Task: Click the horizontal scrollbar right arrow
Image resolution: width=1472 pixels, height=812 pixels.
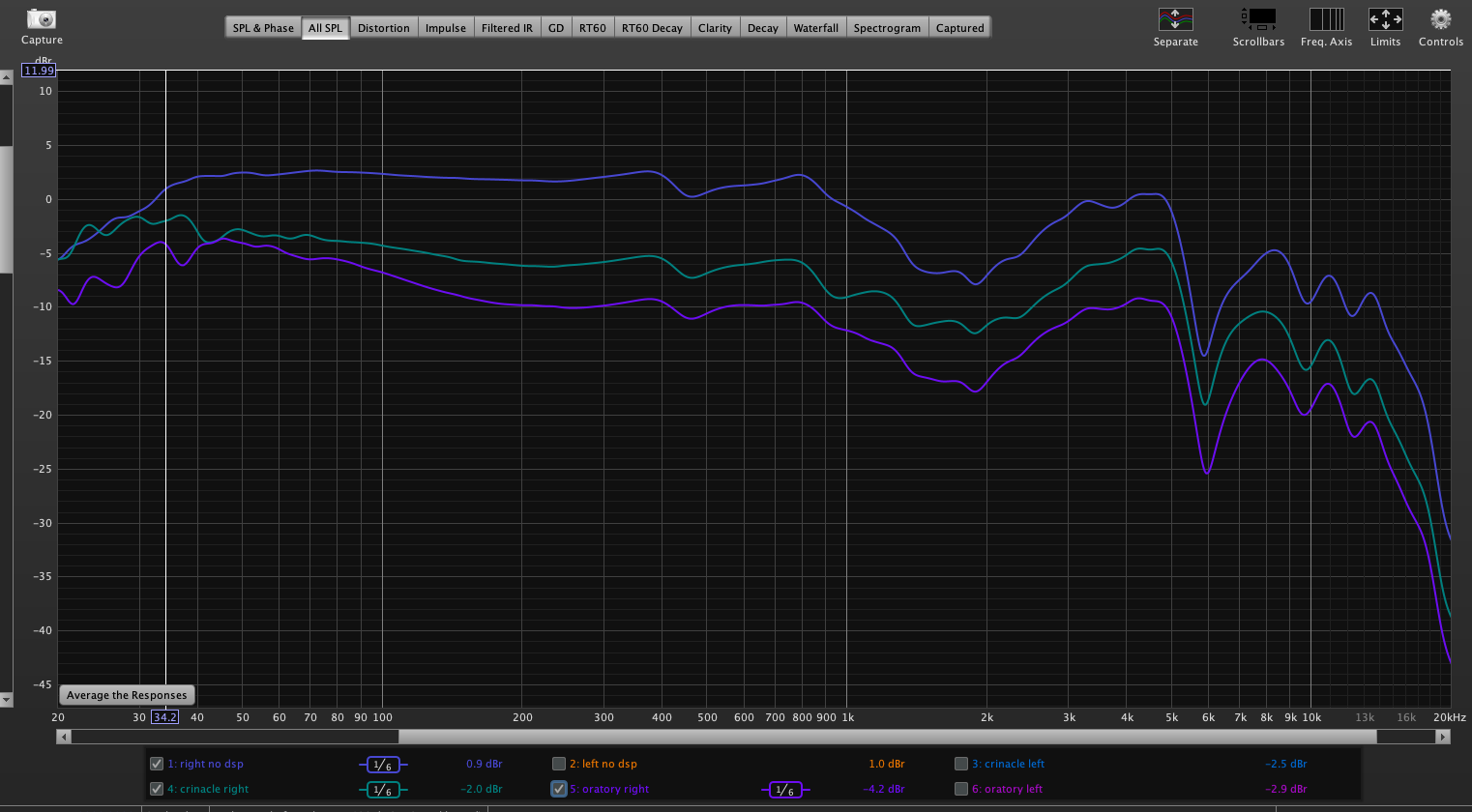Action: click(x=1442, y=737)
